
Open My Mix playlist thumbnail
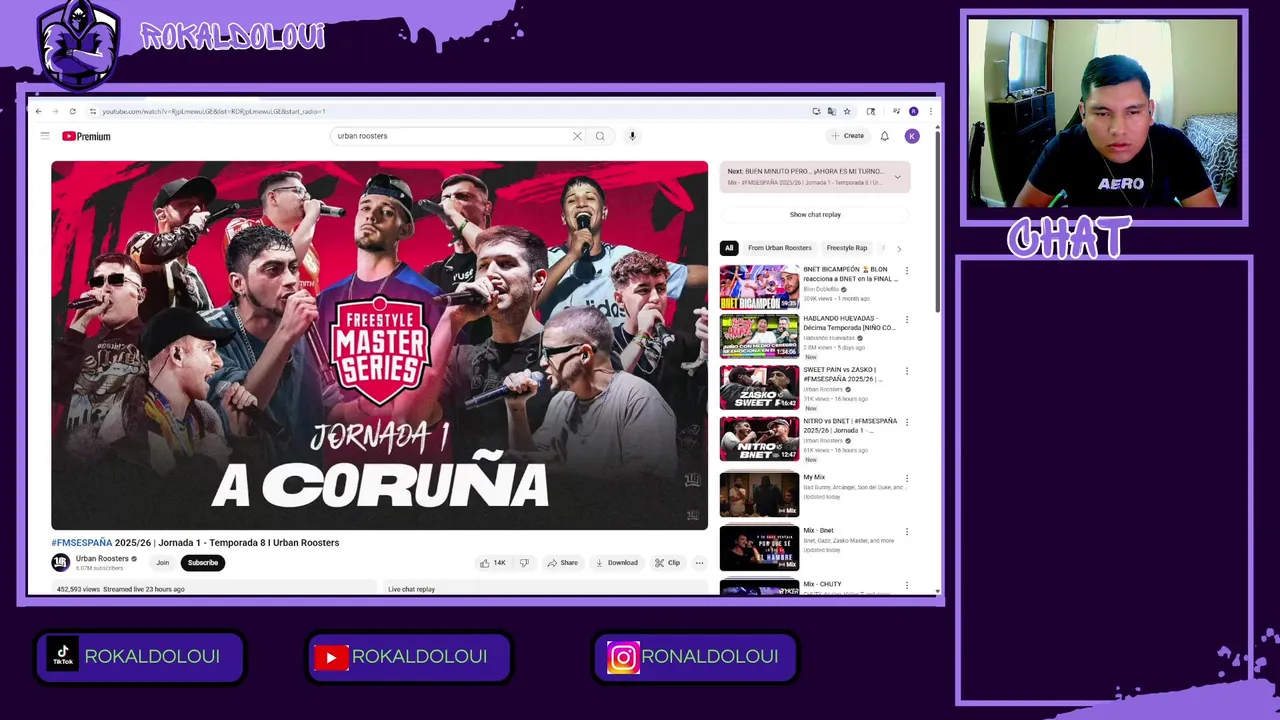[x=759, y=494]
